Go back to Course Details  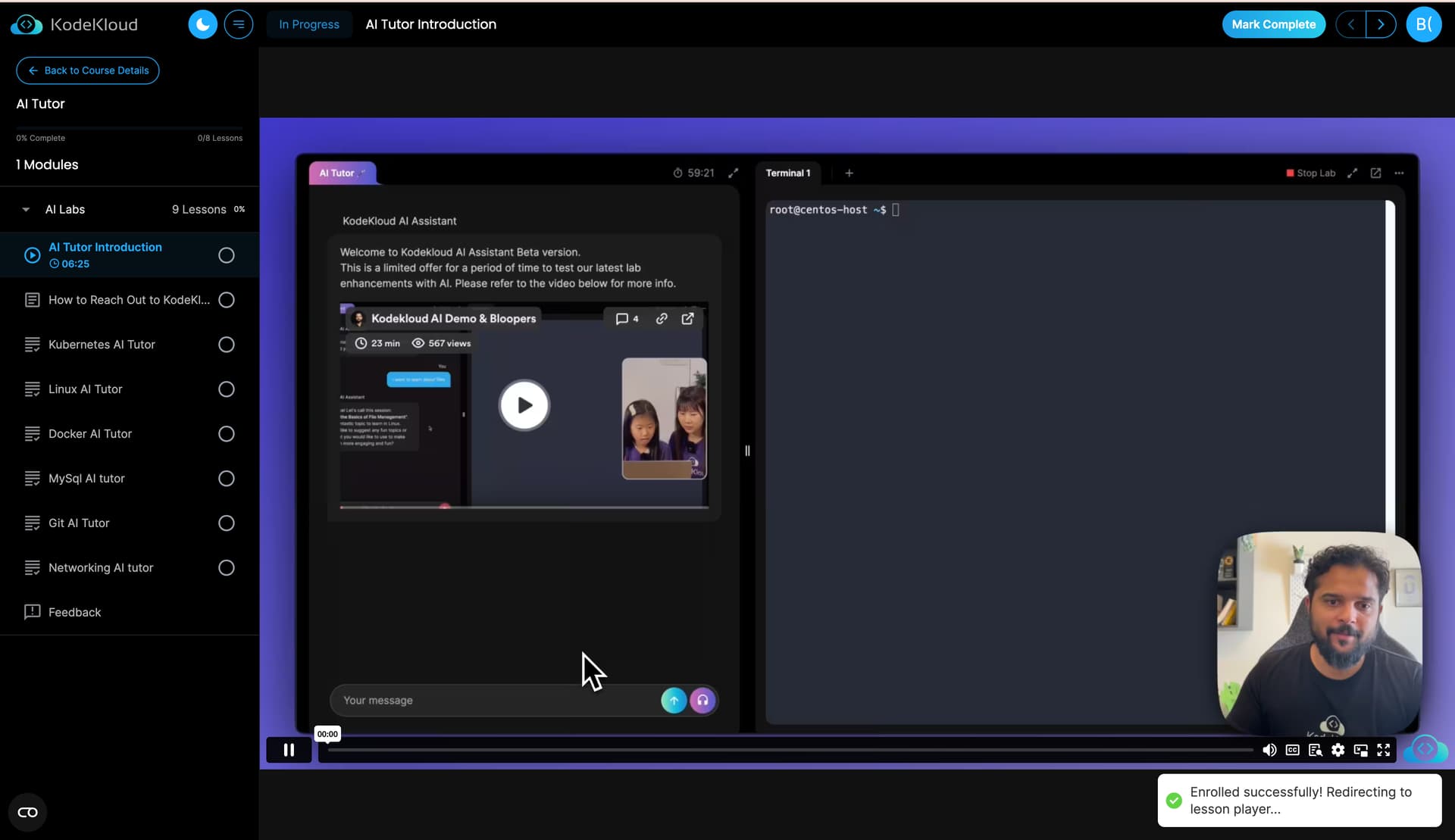click(88, 70)
